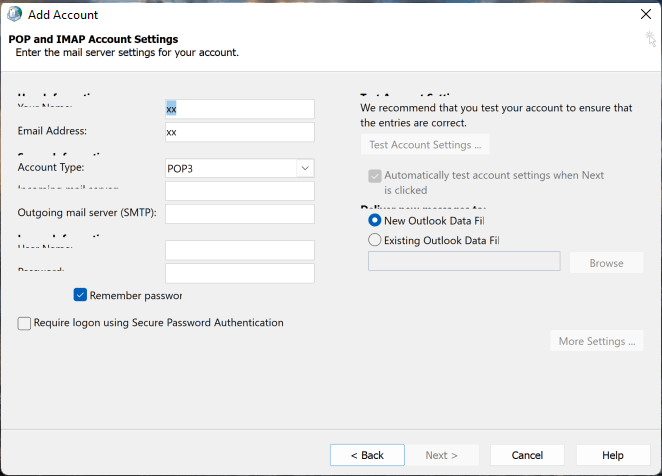Click the Outgoing mail server (SMTP) field
This screenshot has width=662, height=476.
[240, 213]
